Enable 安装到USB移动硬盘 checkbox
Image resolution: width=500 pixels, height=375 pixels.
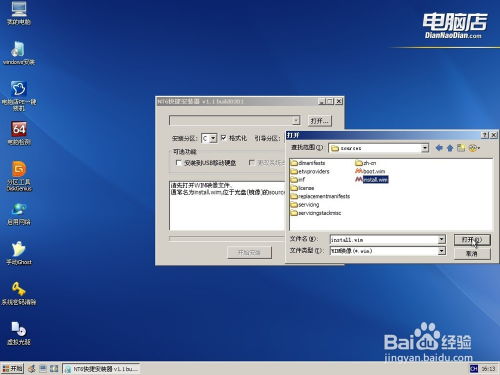178,163
